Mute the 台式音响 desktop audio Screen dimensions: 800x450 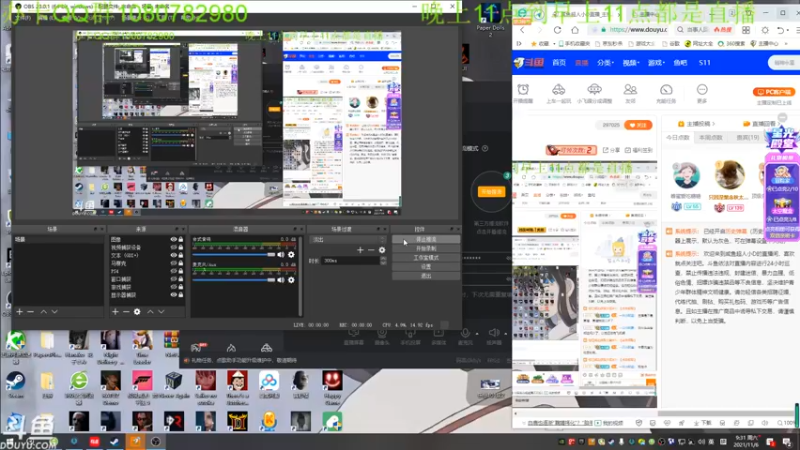[x=281, y=255]
